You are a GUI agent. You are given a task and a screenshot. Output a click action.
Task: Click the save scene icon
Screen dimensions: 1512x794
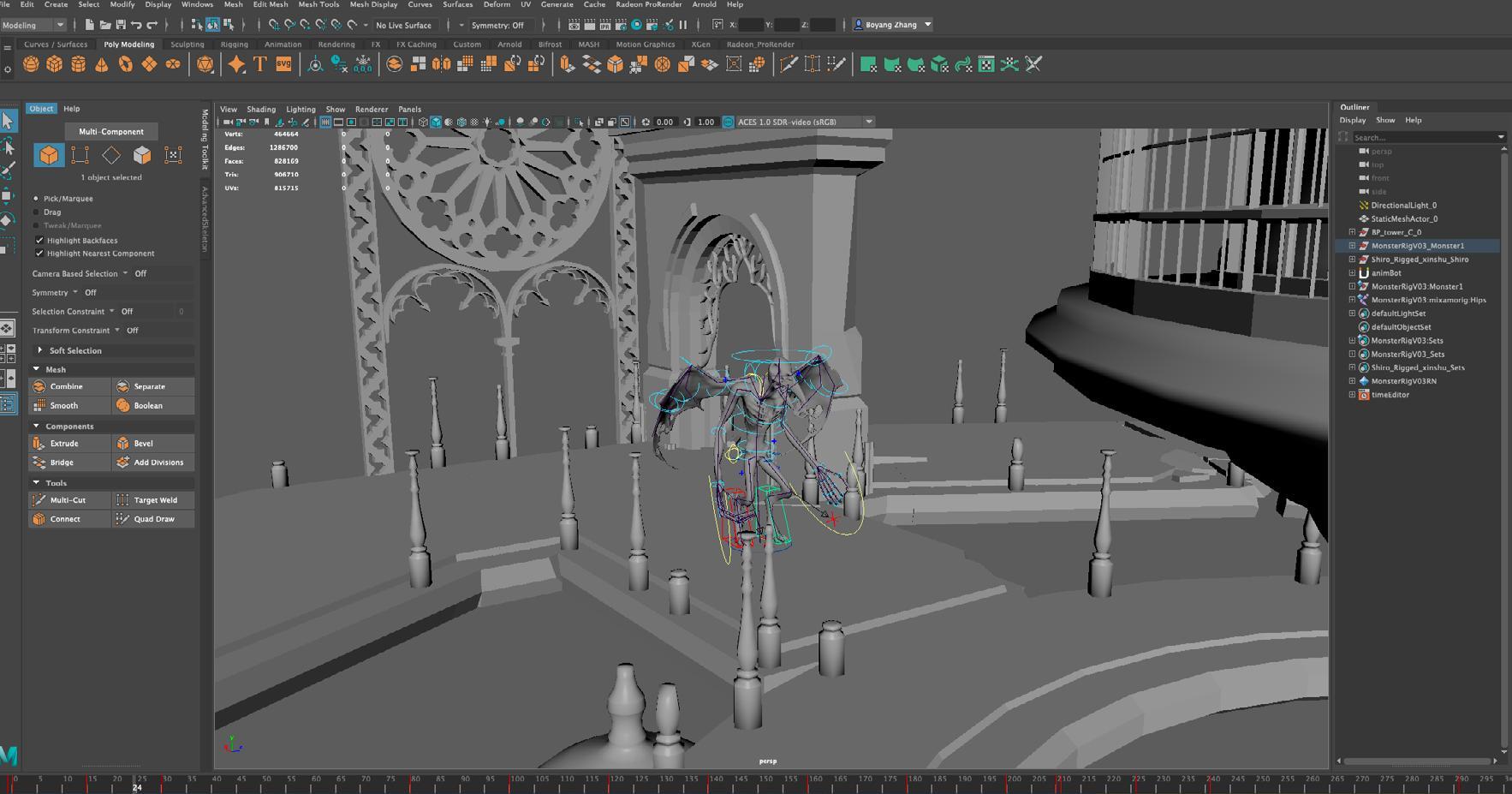coord(121,25)
